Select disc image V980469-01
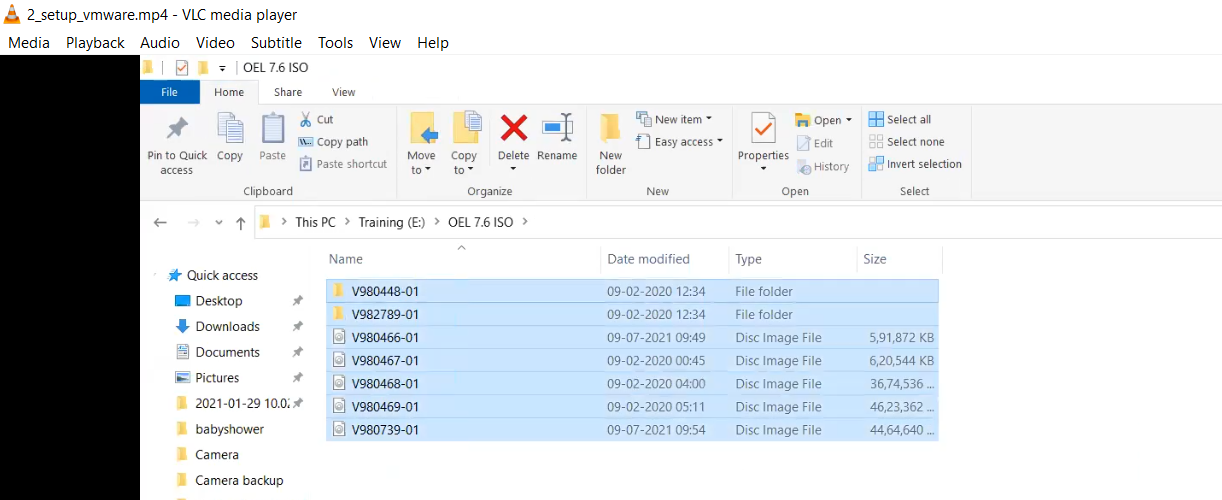This screenshot has width=1222, height=500. pos(632,406)
